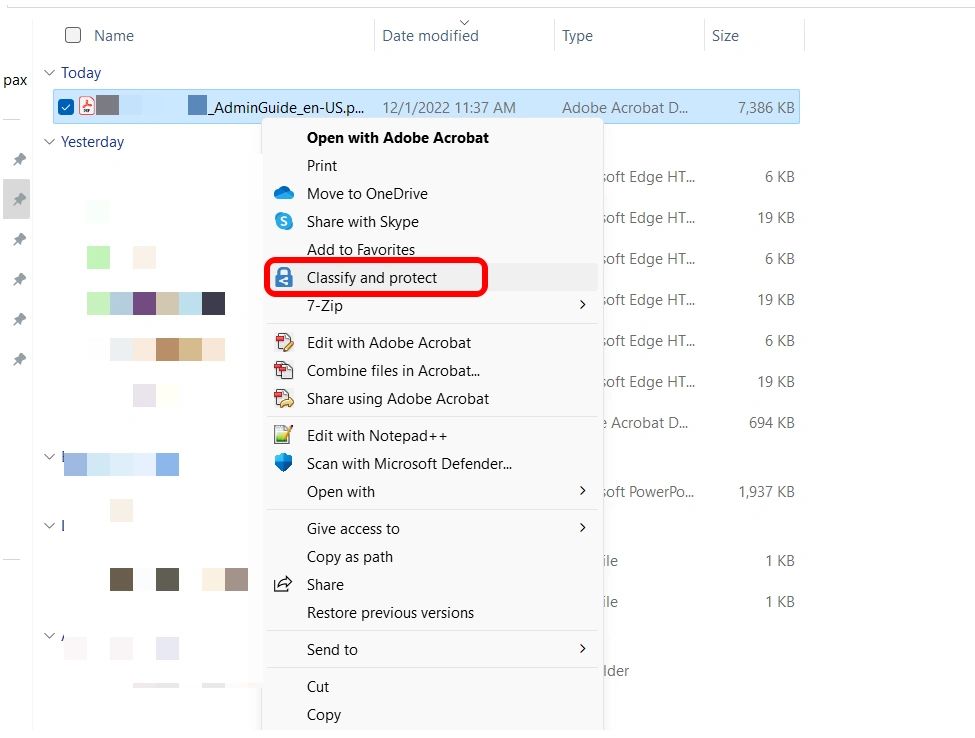Click the Edit with Adobe Acrobat icon
This screenshot has height=738, width=975.
tap(284, 342)
